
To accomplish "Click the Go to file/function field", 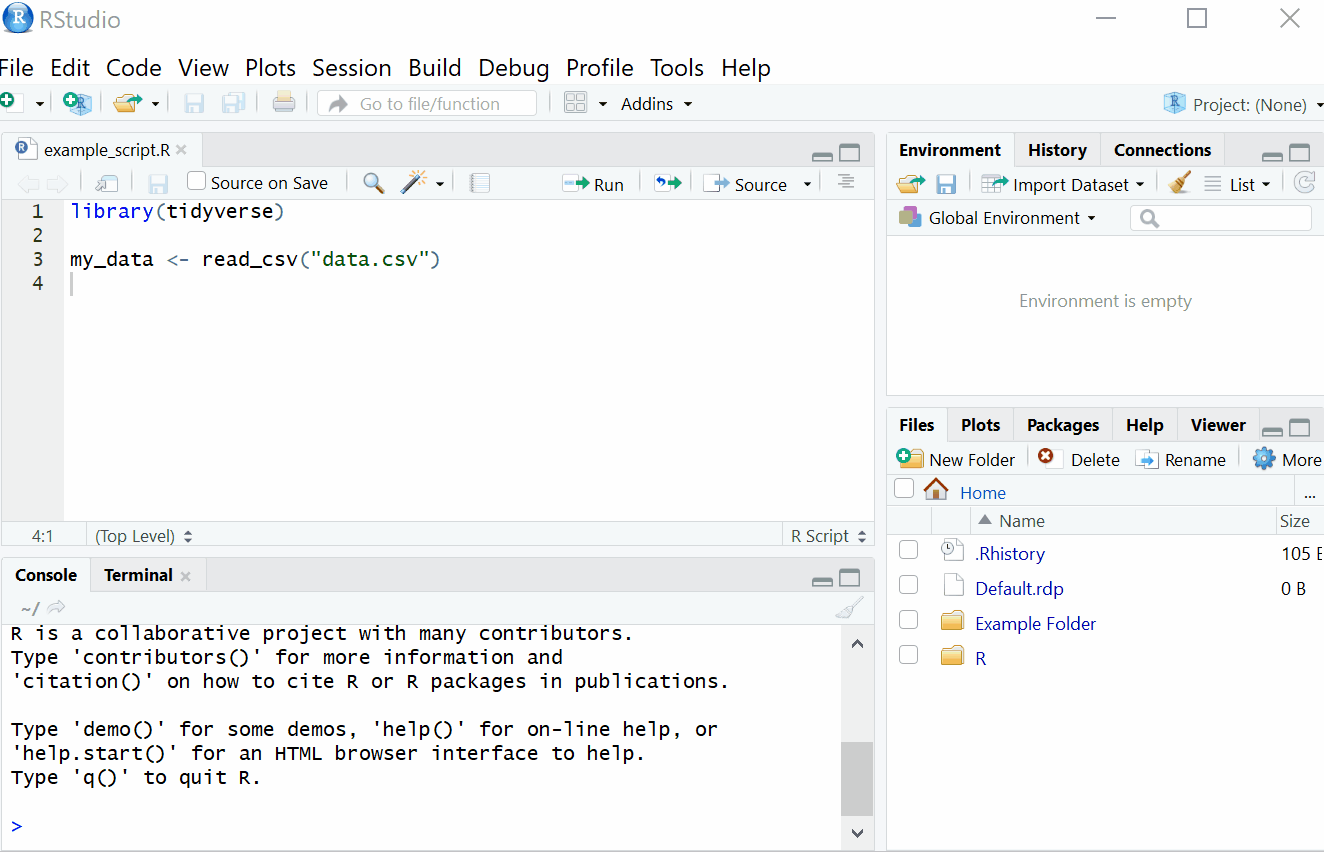I will pyautogui.click(x=429, y=104).
